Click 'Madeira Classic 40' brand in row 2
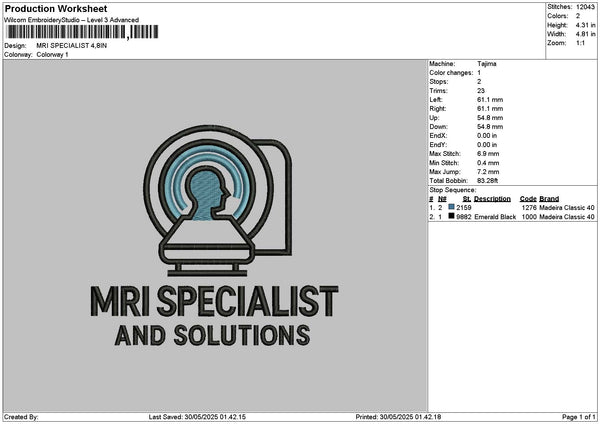Viewport: 600px width, 424px height. point(567,217)
